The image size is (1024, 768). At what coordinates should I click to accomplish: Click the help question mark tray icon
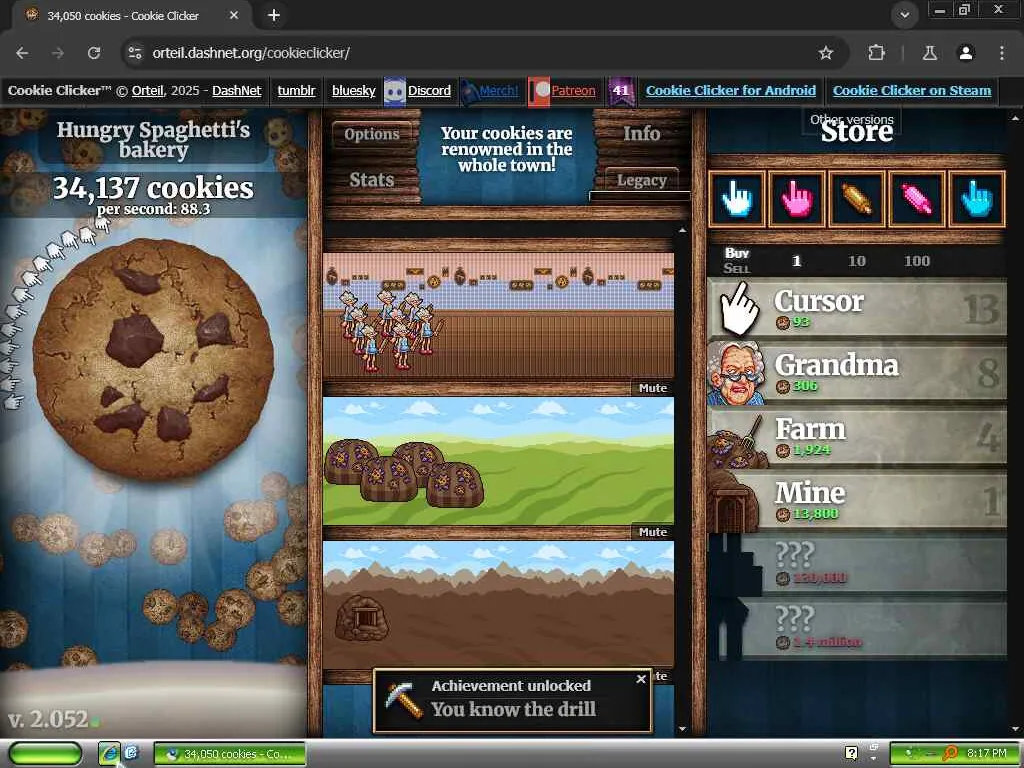click(x=852, y=753)
